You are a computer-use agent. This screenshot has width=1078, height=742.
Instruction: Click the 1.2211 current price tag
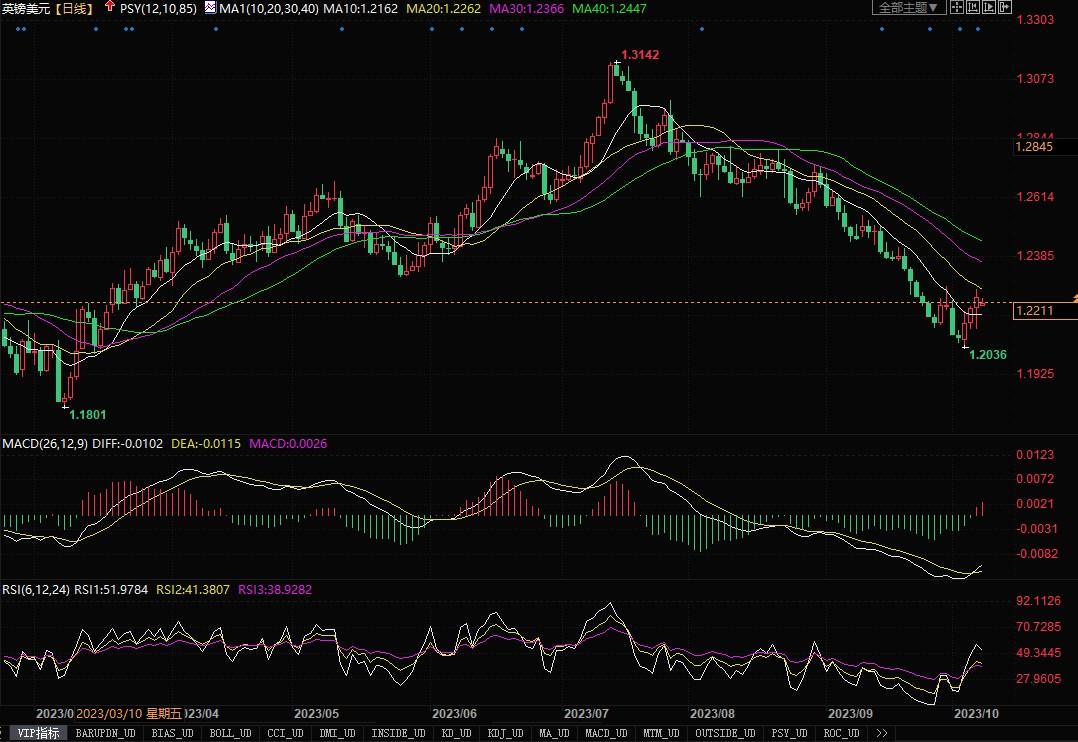1034,311
